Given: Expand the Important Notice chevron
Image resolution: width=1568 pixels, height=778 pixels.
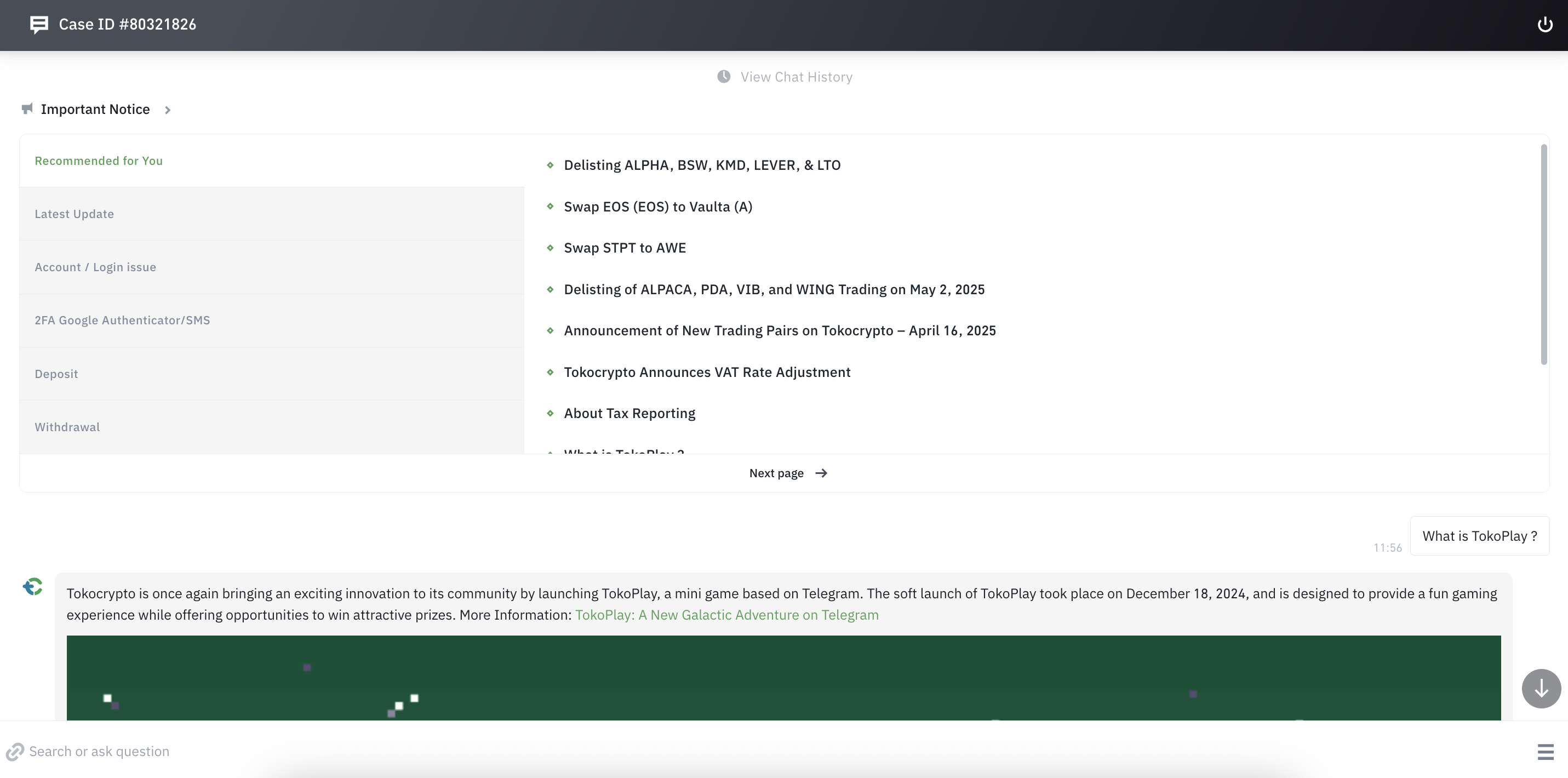Looking at the screenshot, I should click(168, 110).
